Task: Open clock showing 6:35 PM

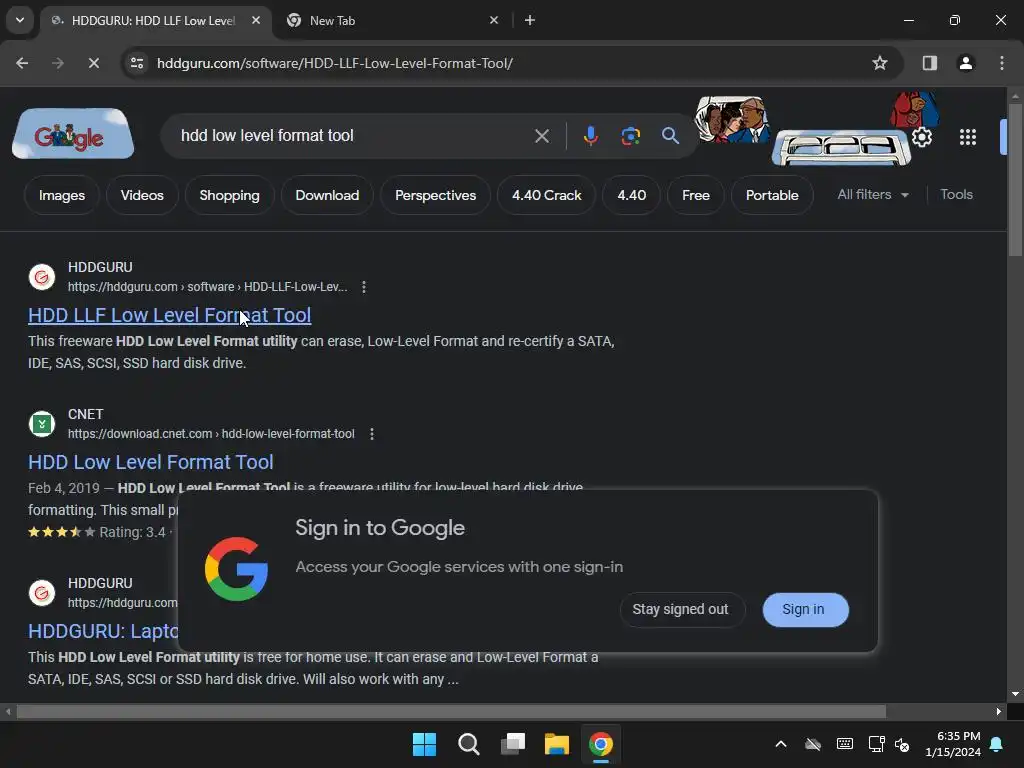Action: click(953, 744)
